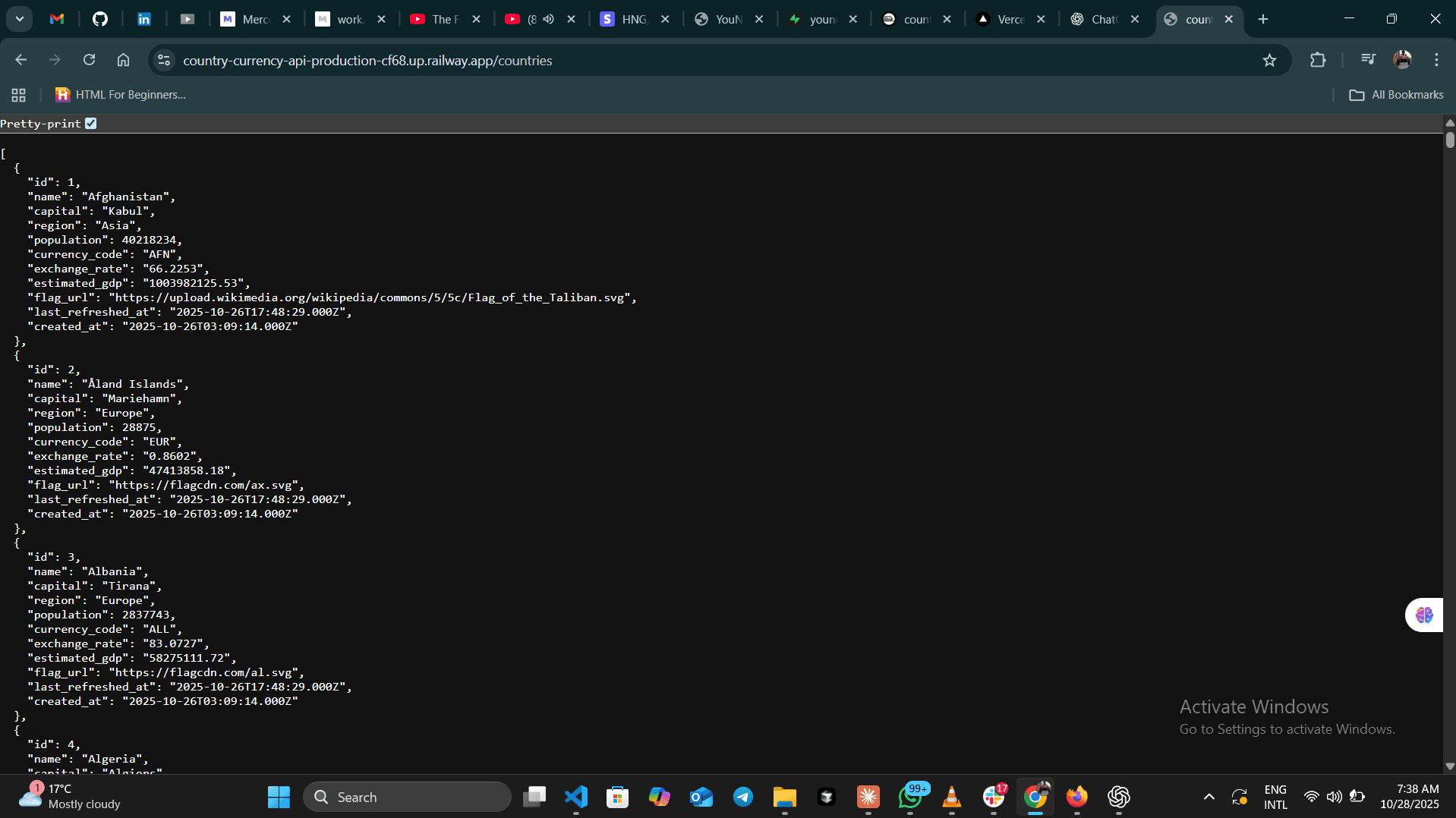This screenshot has height=818, width=1456.
Task: Go to the browser home page
Action: [123, 60]
